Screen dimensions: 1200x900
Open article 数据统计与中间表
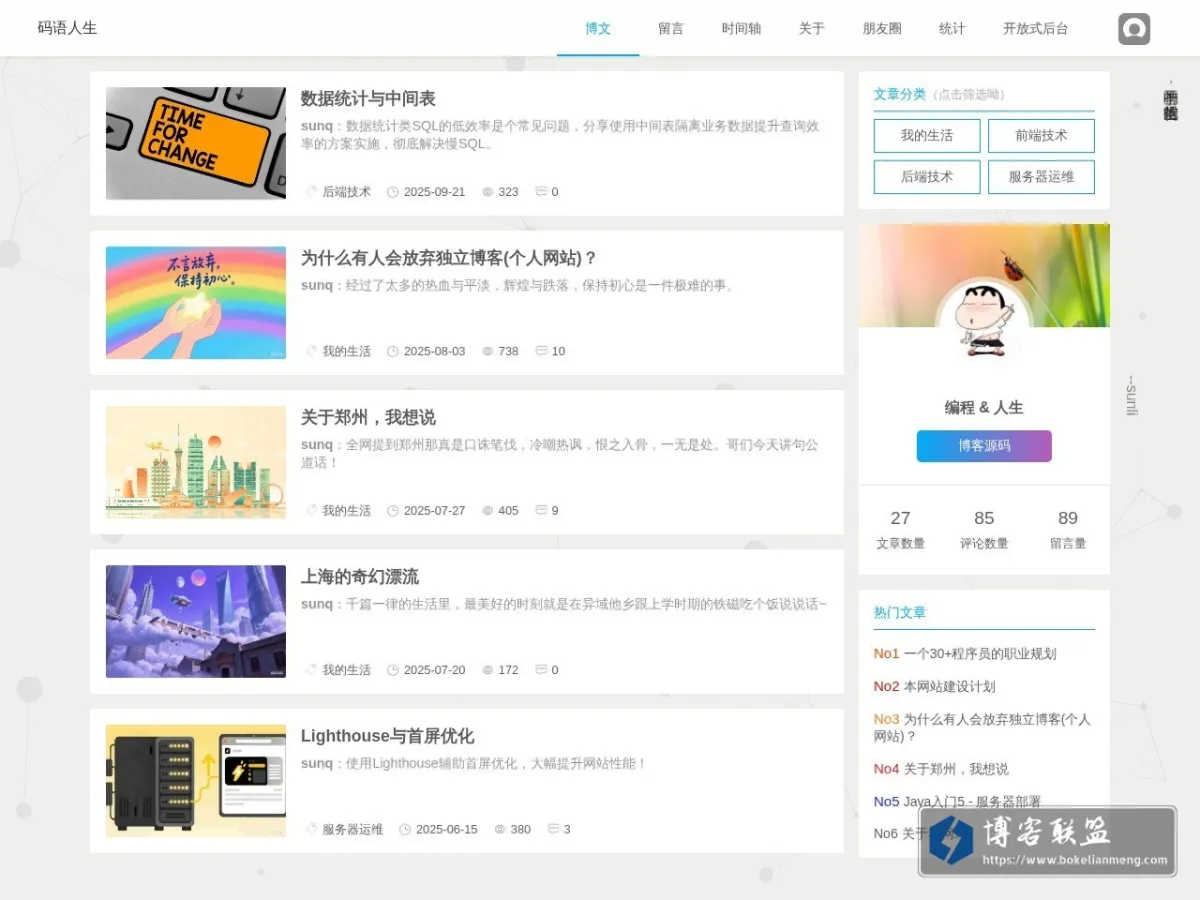[368, 99]
